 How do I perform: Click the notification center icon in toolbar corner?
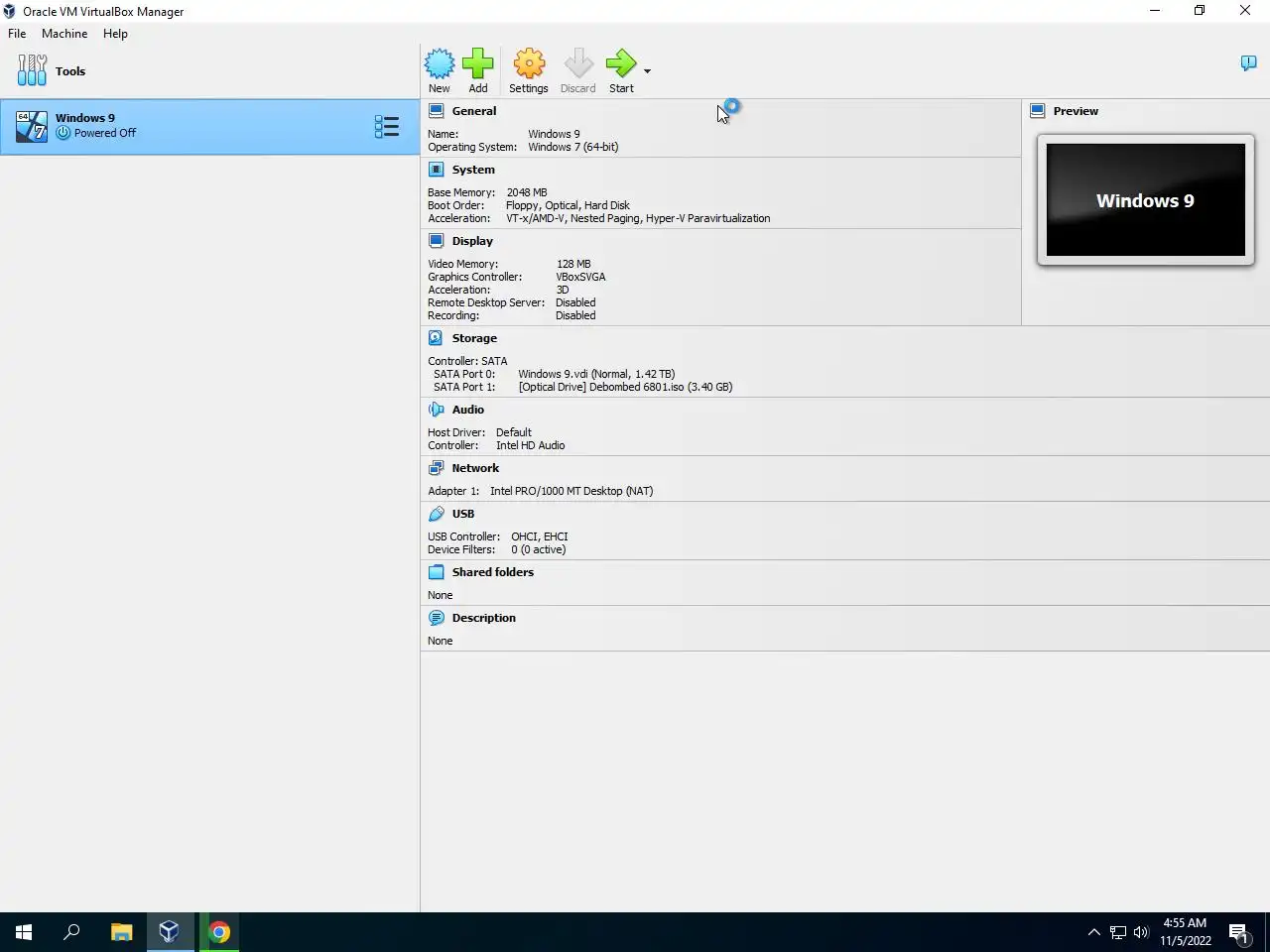(x=1248, y=63)
